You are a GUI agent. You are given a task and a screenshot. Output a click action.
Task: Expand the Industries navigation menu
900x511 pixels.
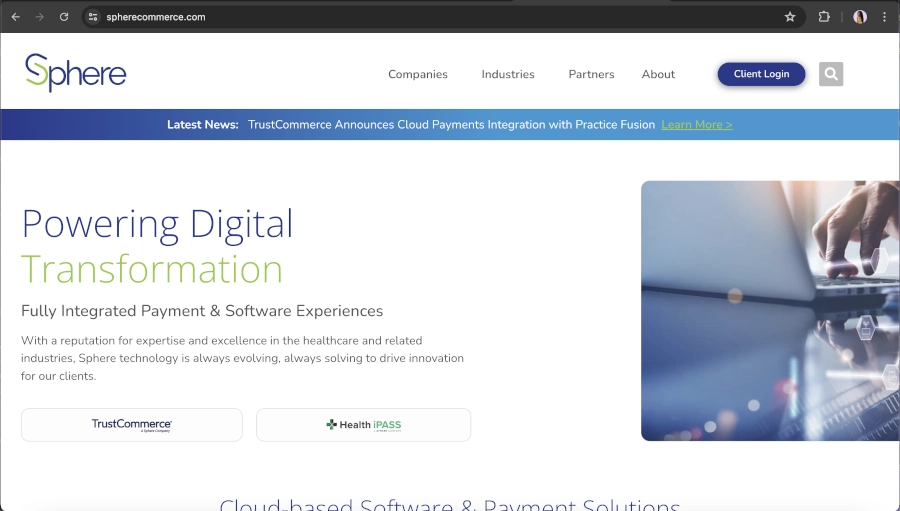click(508, 74)
